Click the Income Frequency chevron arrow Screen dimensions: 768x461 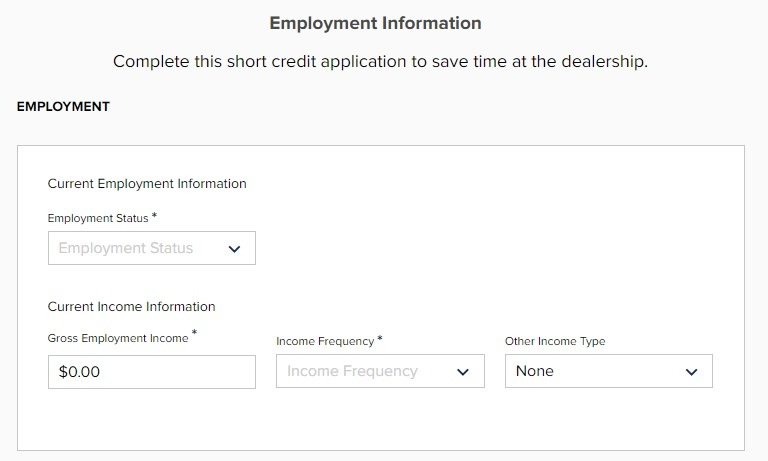click(x=463, y=372)
